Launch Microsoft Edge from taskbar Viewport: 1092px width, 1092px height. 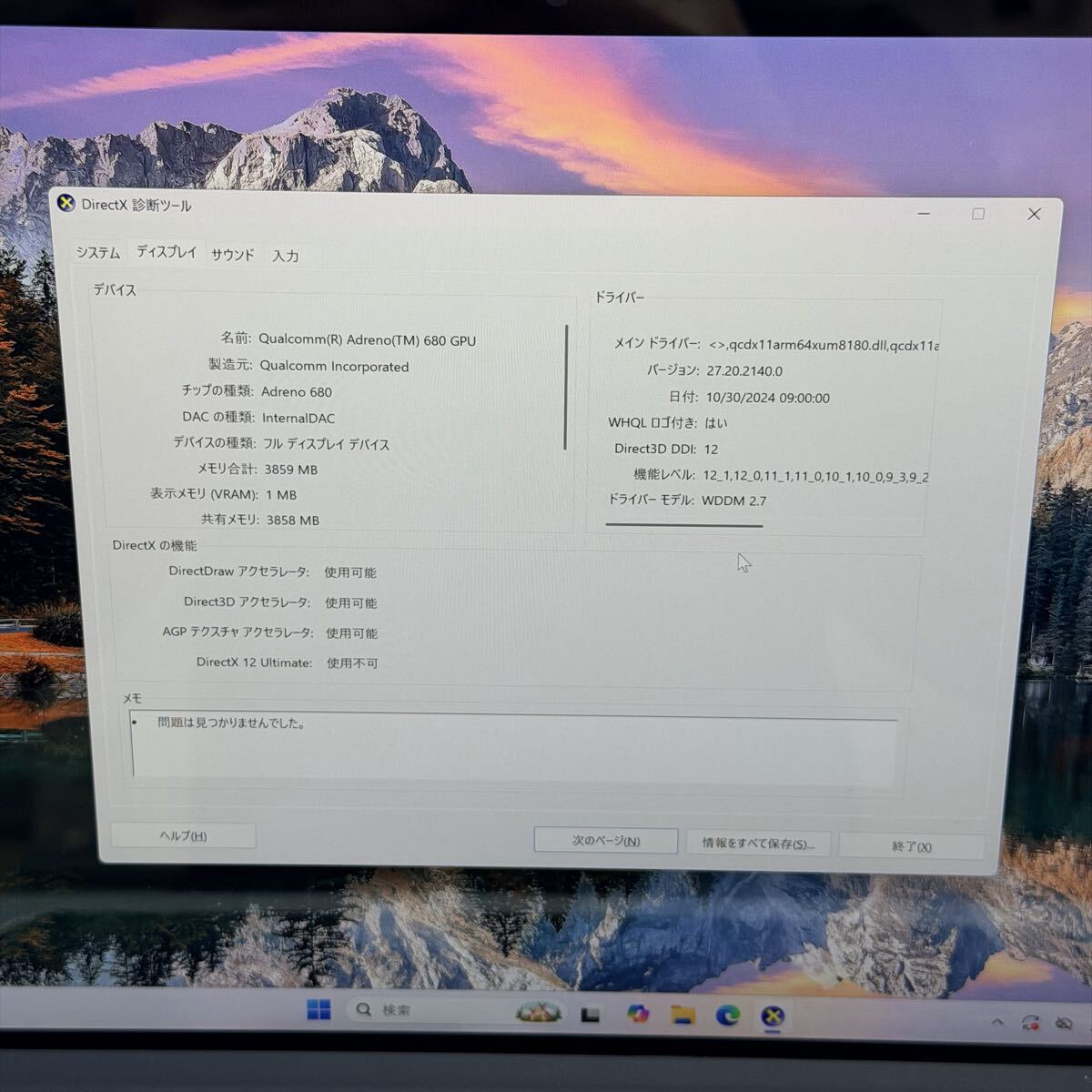click(x=727, y=1015)
